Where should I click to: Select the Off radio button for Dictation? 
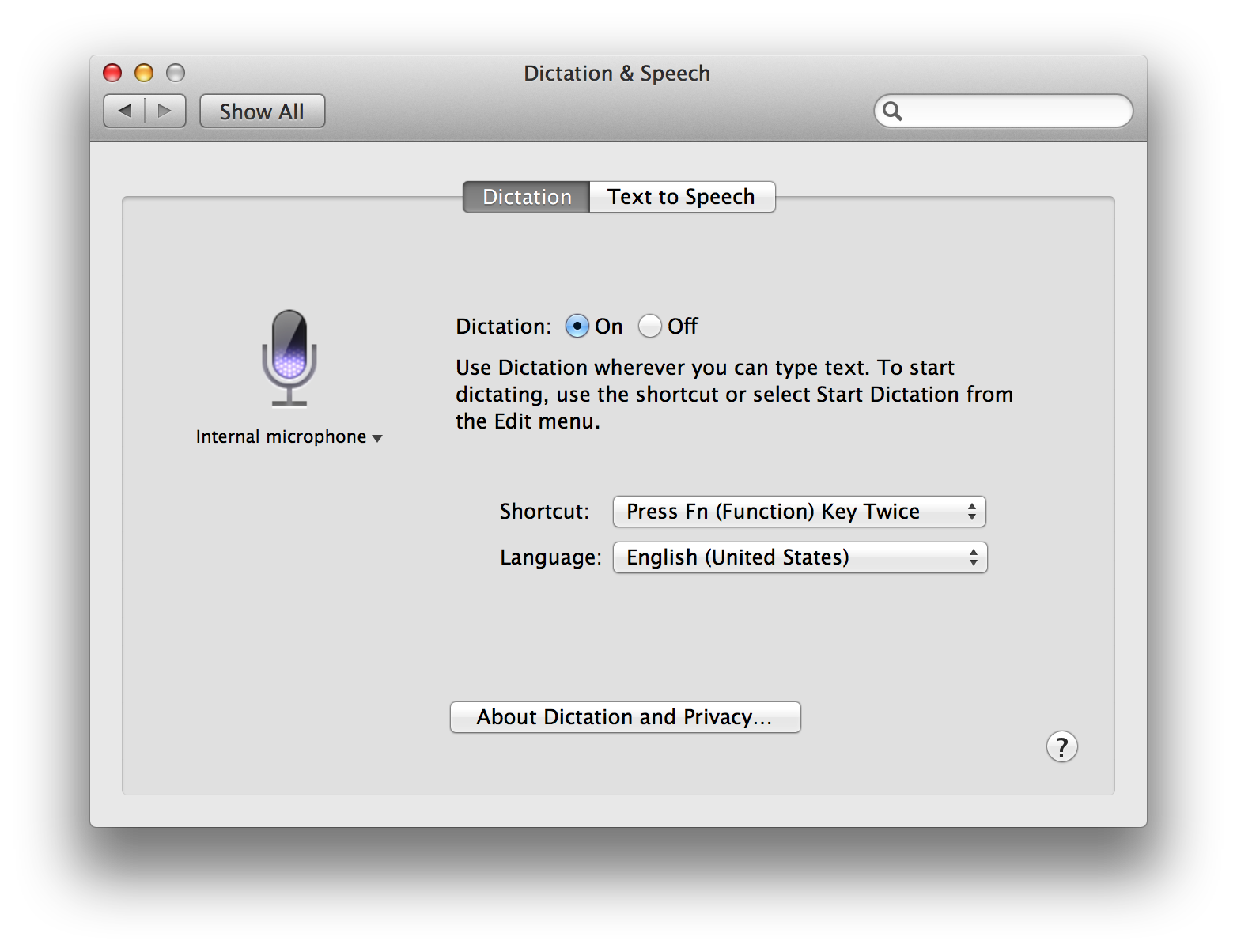pyautogui.click(x=649, y=326)
